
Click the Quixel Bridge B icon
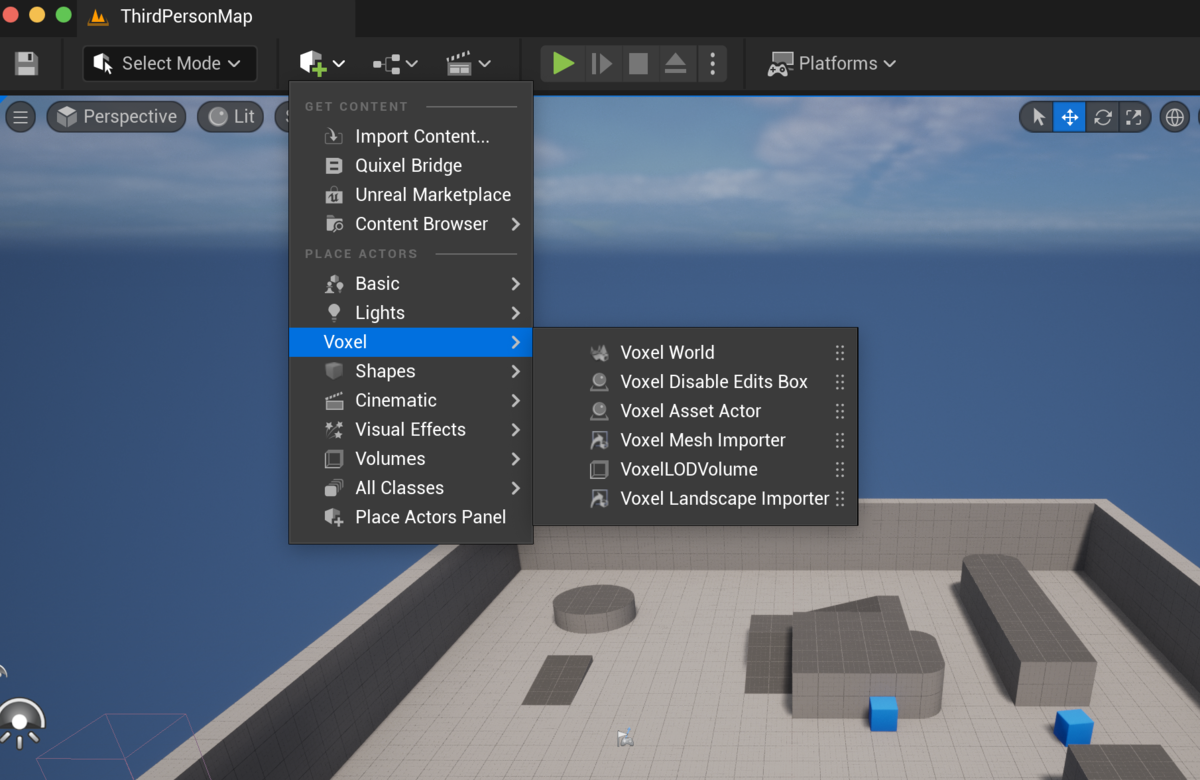[334, 166]
